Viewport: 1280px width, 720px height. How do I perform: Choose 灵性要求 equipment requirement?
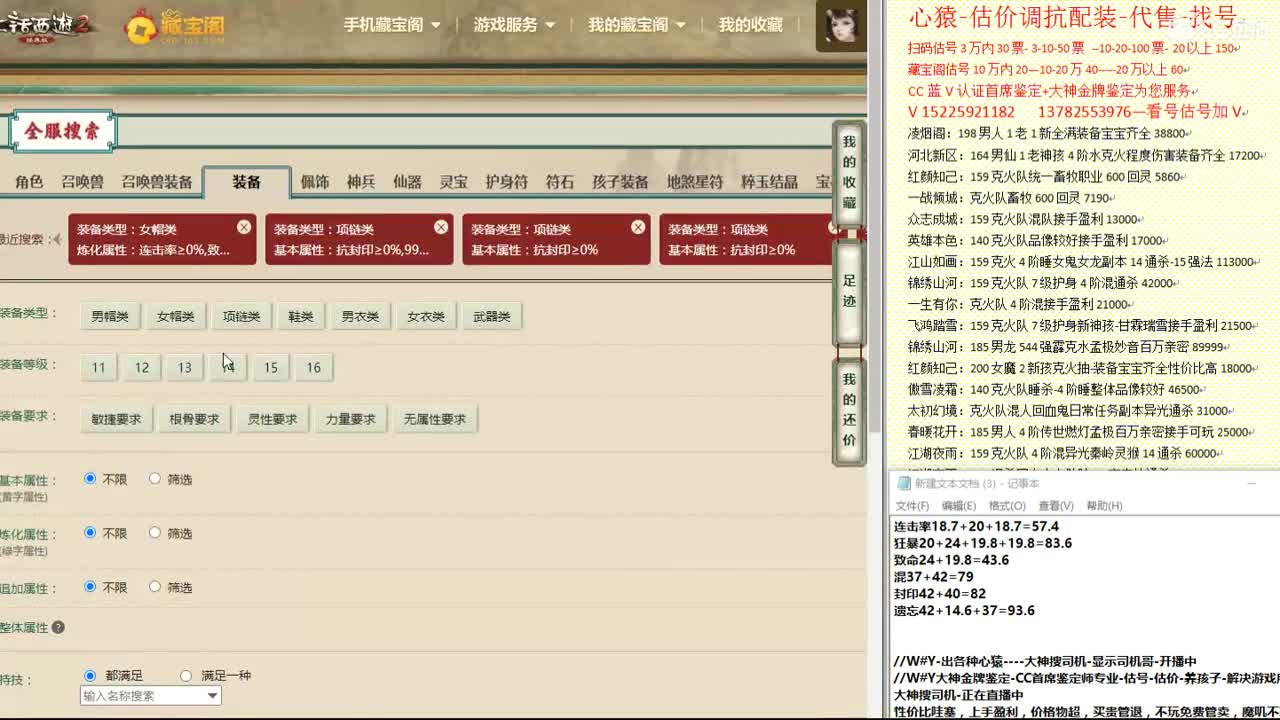272,419
